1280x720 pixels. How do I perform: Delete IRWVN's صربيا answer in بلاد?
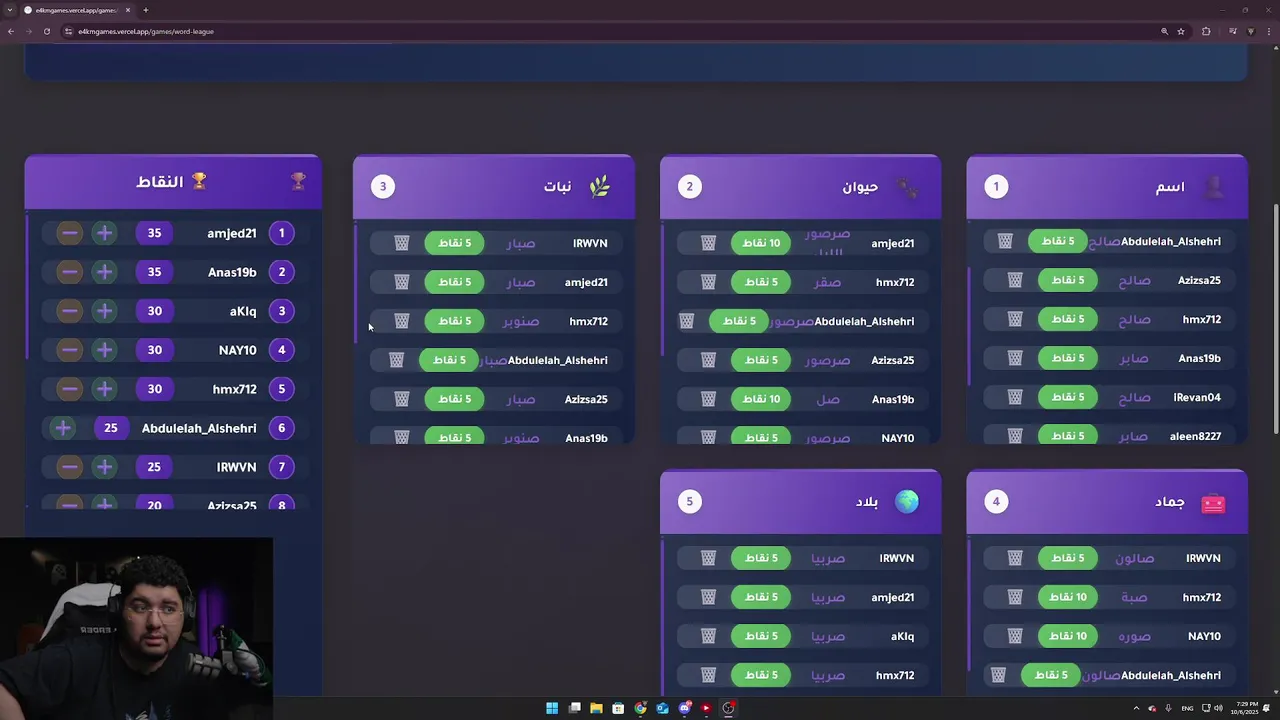pyautogui.click(x=708, y=558)
